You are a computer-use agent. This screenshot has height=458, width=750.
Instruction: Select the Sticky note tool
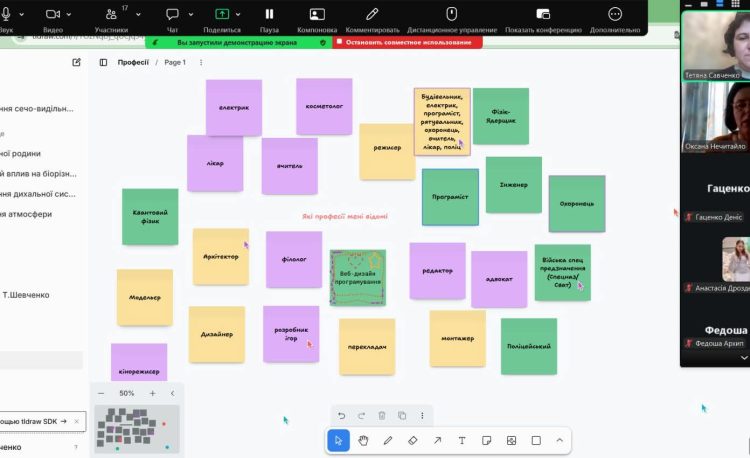point(487,440)
